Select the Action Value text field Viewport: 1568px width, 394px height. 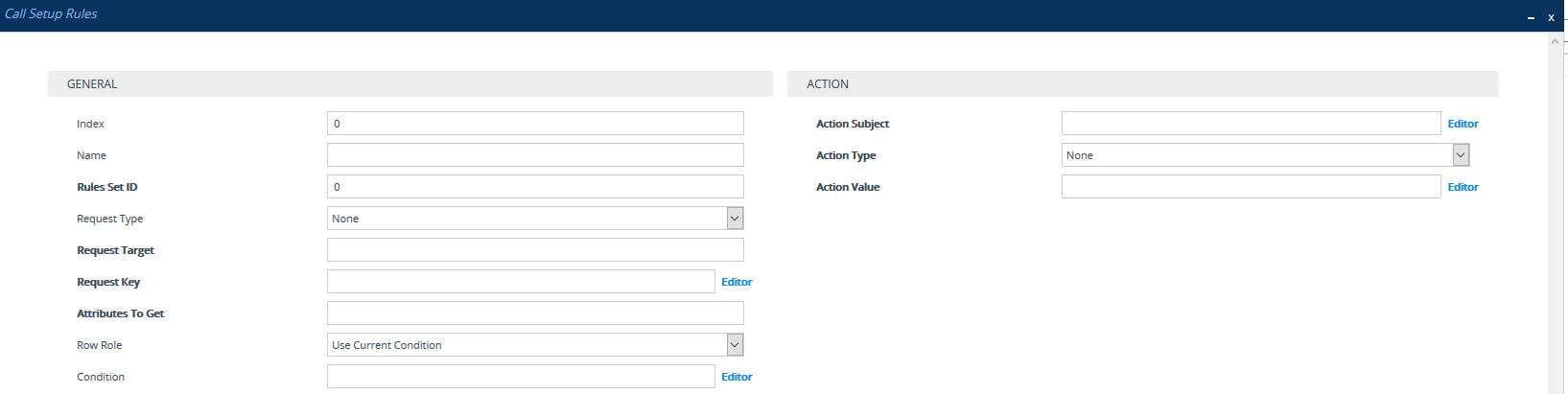click(x=1250, y=187)
